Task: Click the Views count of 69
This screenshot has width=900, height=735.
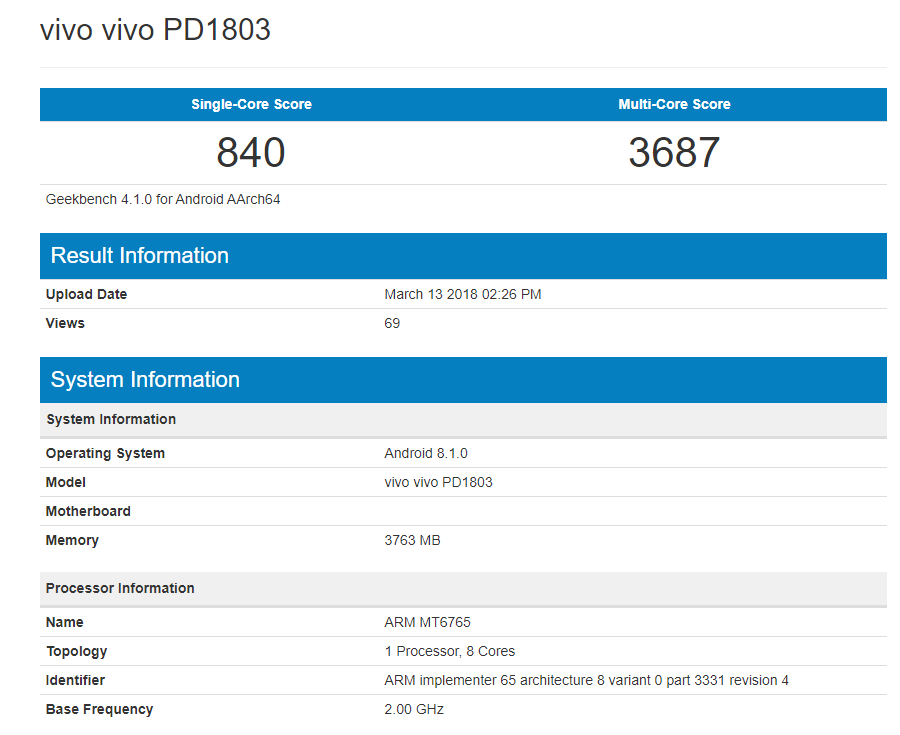Action: click(x=392, y=323)
